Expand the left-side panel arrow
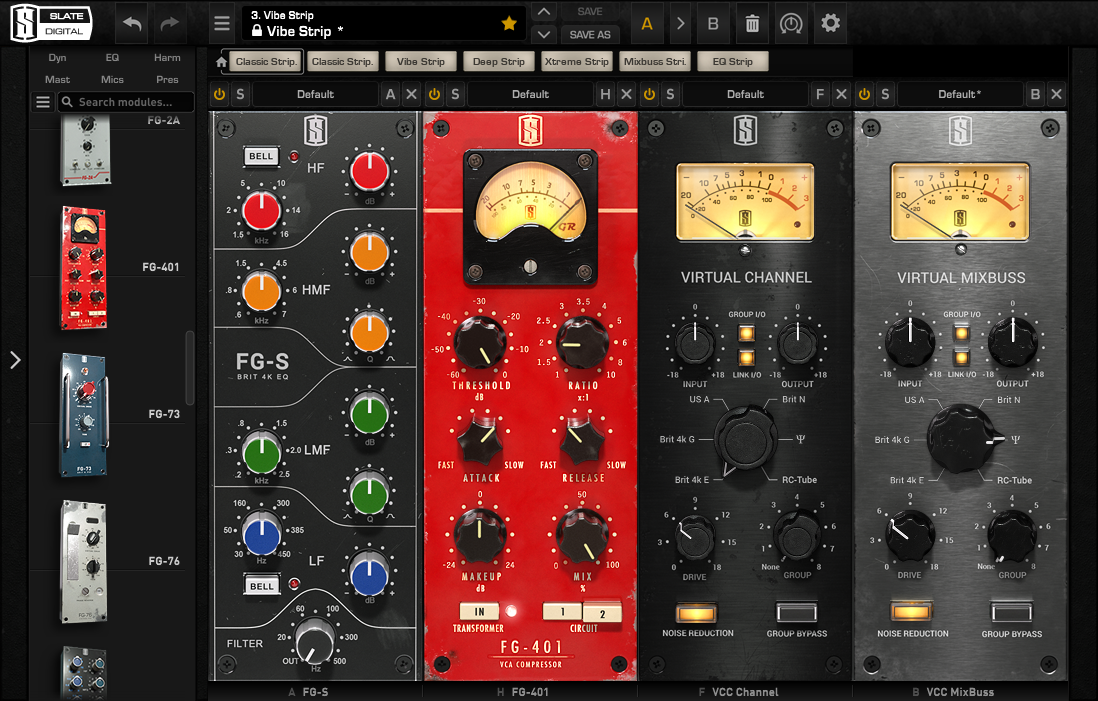This screenshot has height=701, width=1098. (15, 360)
